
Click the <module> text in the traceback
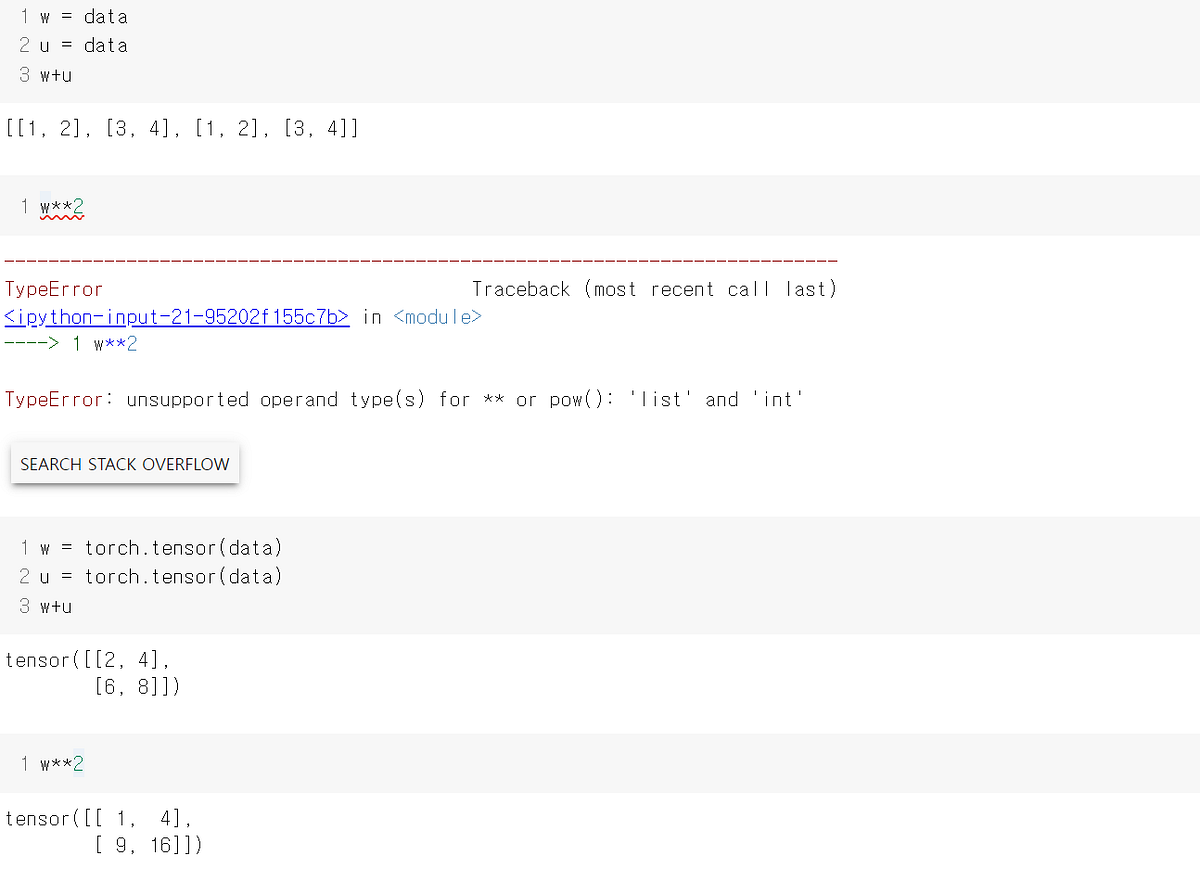438,317
